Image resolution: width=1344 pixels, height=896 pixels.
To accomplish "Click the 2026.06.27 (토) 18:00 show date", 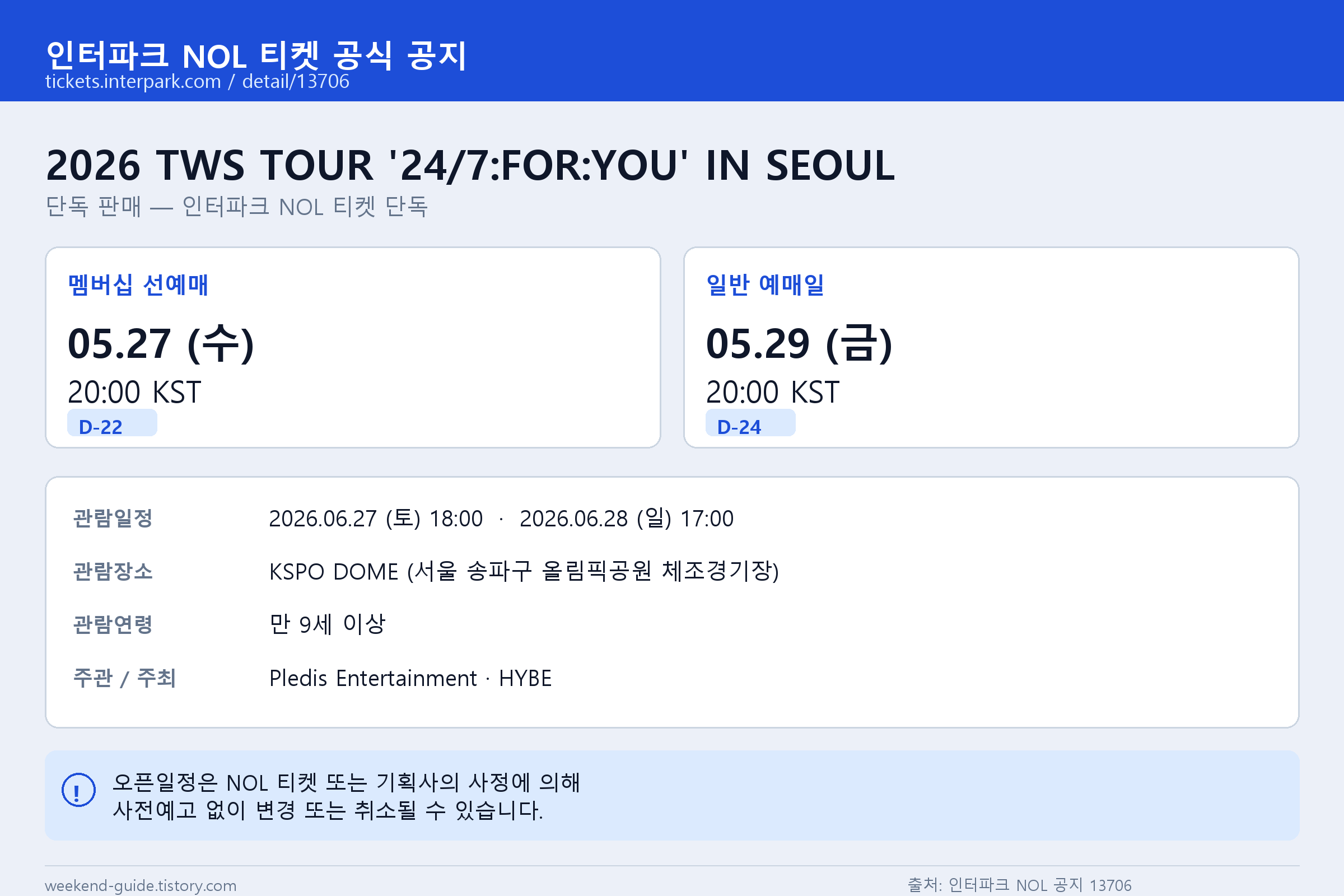I will [375, 519].
